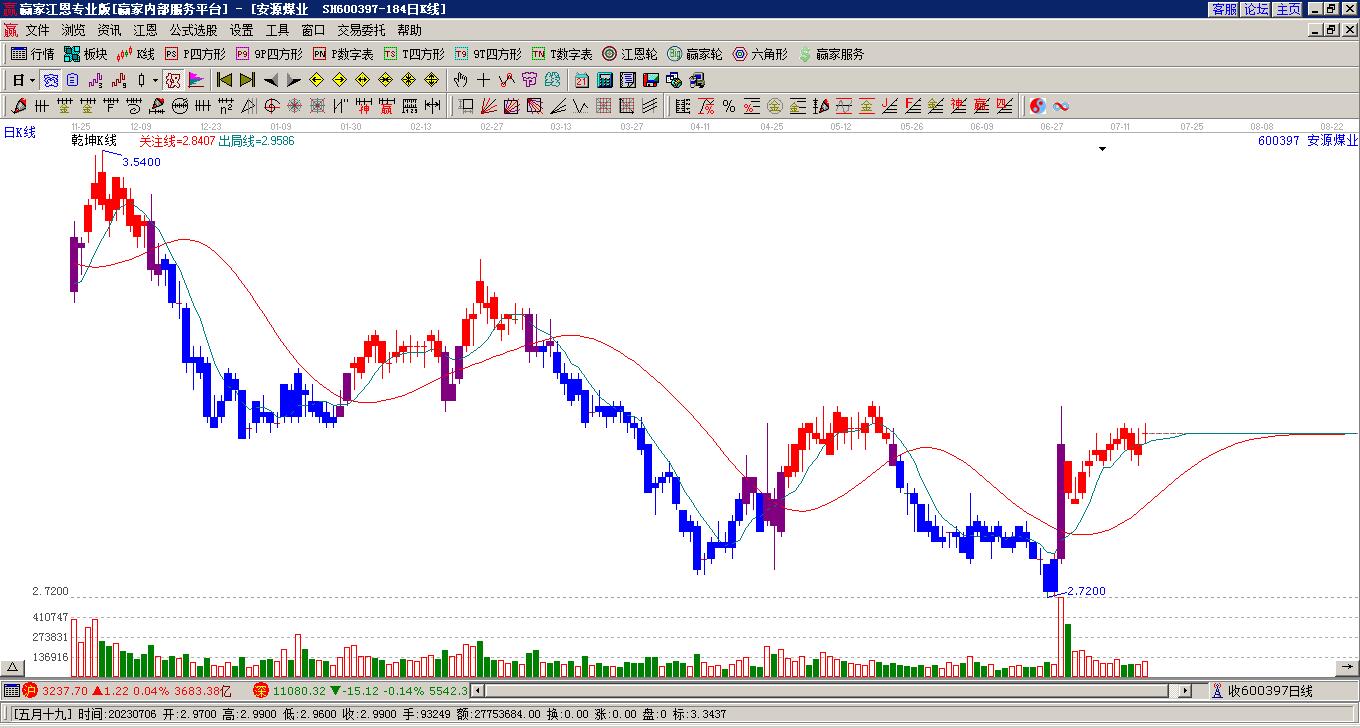Click the colorful flag icon
1360x728 pixels.
click(x=196, y=80)
